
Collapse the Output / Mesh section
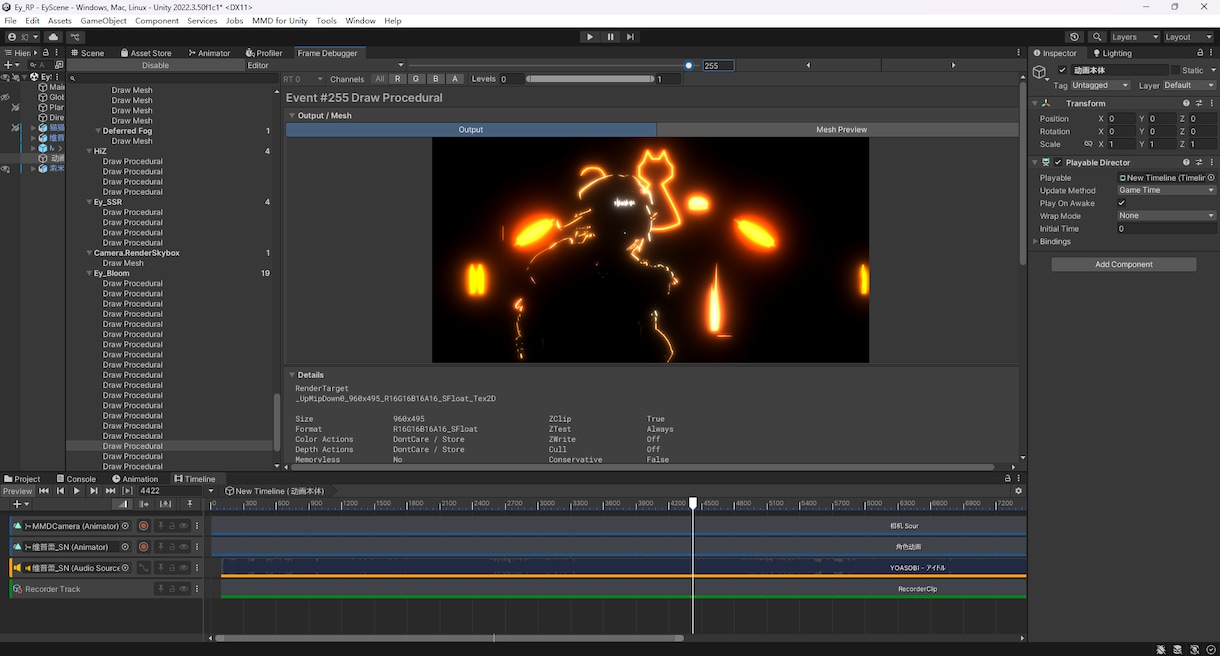pyautogui.click(x=292, y=116)
